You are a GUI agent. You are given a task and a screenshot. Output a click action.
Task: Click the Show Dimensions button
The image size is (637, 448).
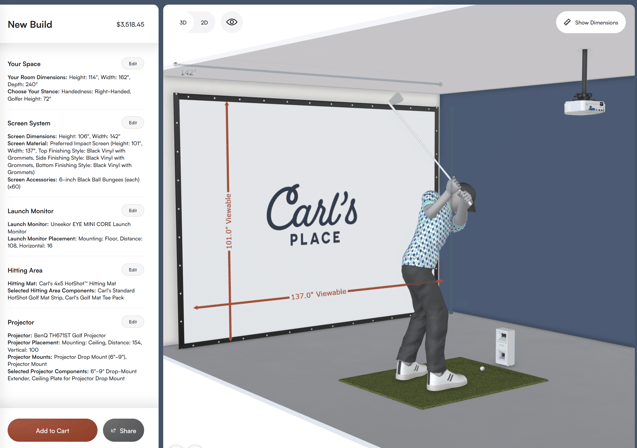(591, 22)
